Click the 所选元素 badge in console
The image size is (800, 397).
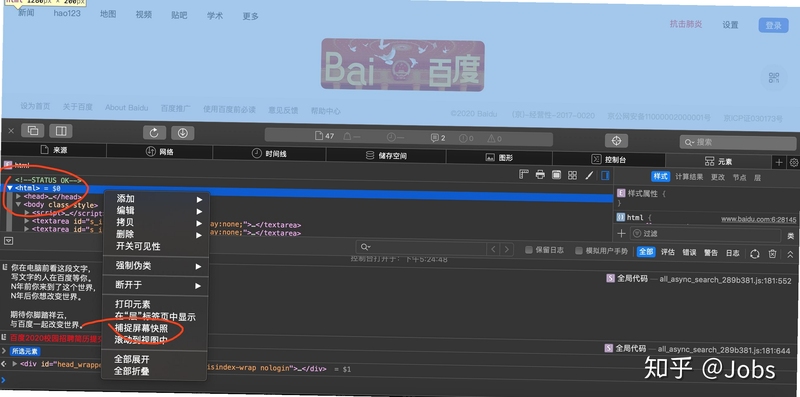(x=25, y=351)
